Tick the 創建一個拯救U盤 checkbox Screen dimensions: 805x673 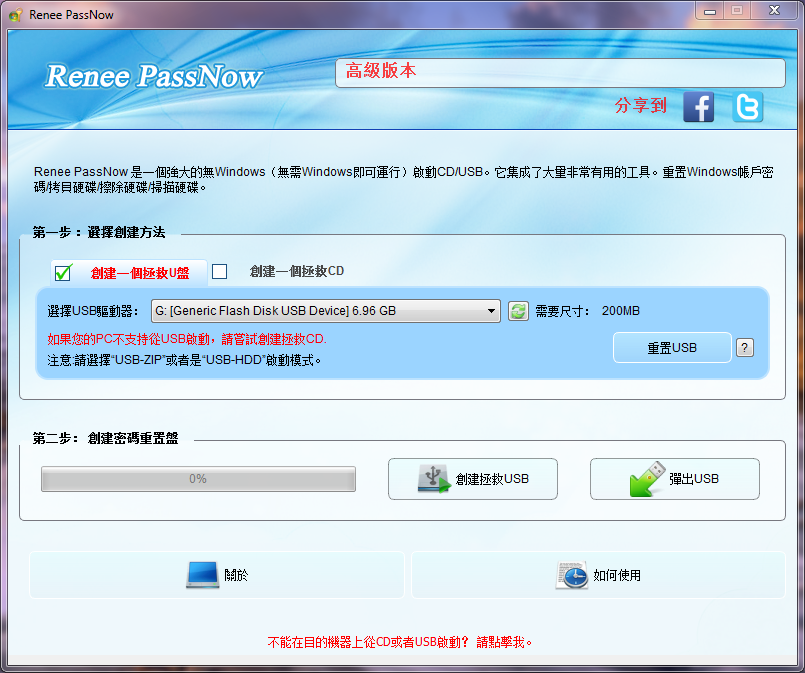[x=63, y=272]
